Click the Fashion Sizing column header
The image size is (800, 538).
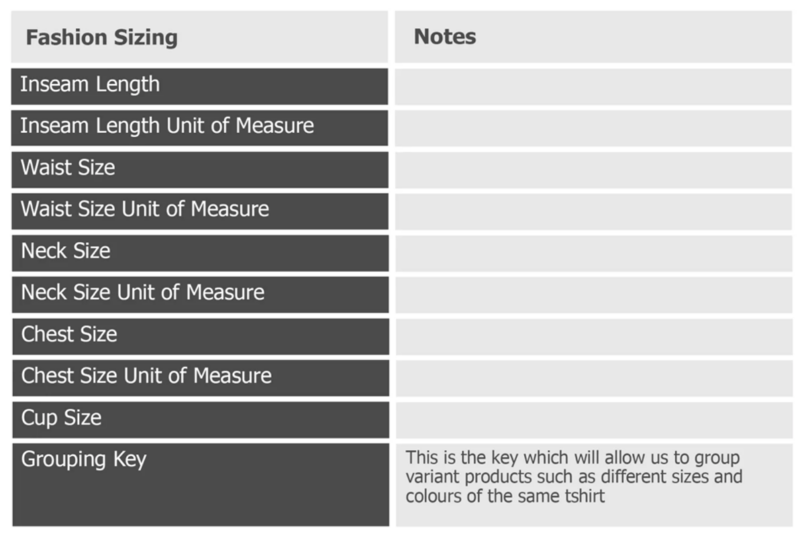tap(199, 37)
